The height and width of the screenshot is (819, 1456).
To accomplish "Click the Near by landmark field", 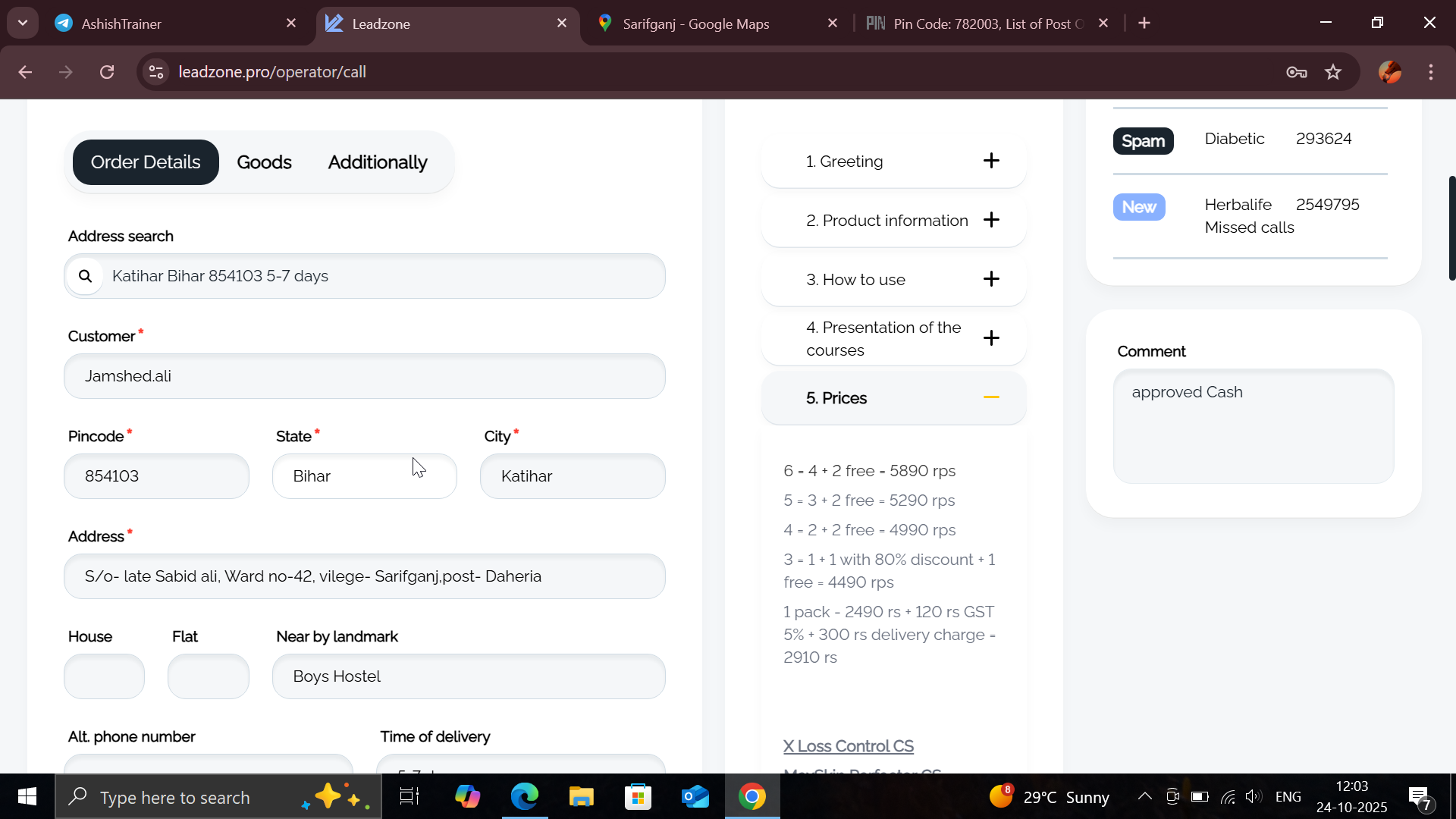I will click(468, 676).
